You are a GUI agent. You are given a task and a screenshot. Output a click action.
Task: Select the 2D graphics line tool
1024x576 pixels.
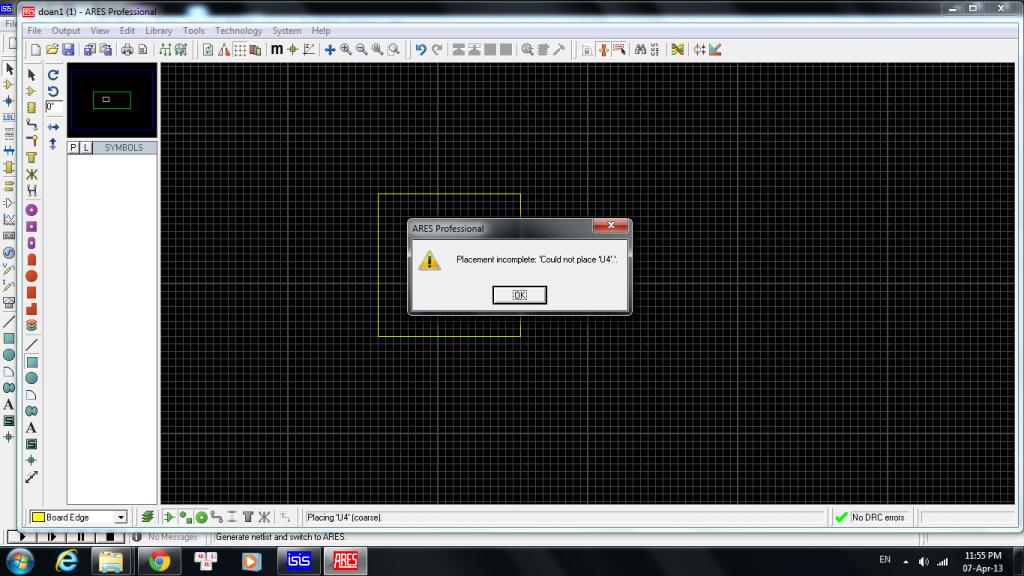pos(31,345)
